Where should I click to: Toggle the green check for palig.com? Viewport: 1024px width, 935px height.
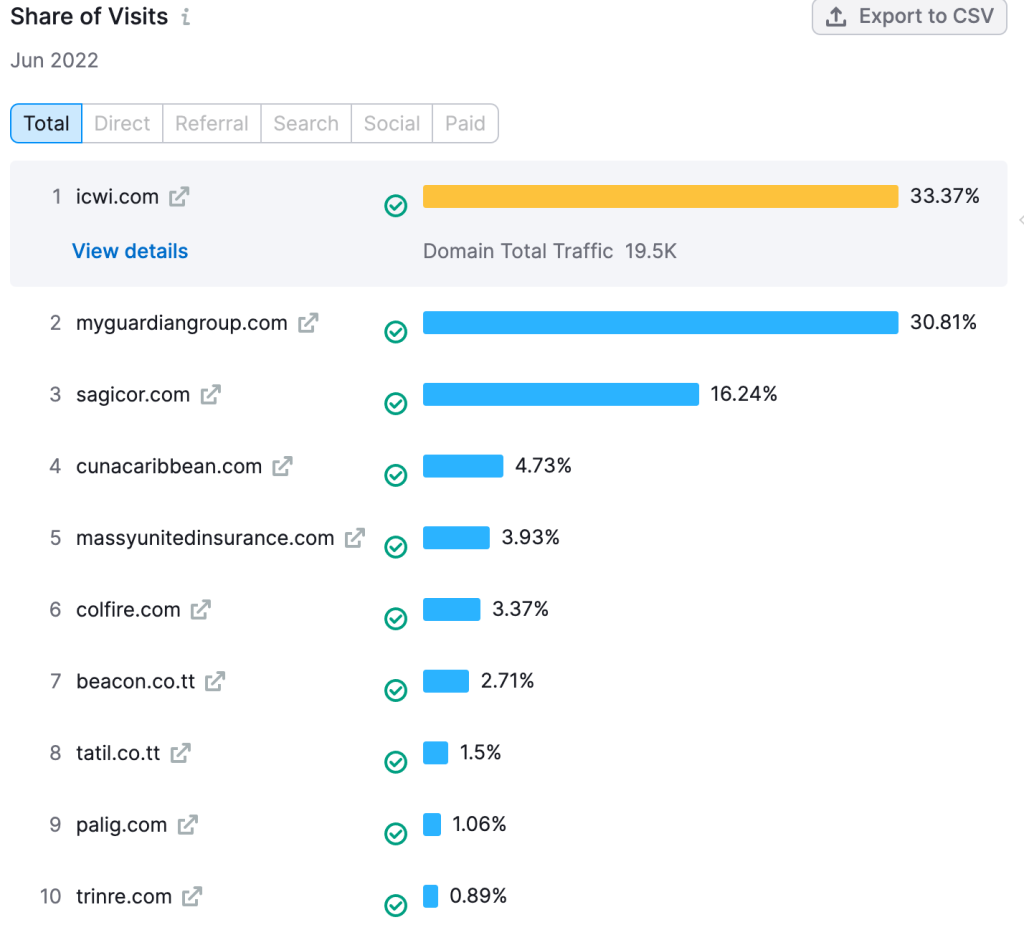click(396, 834)
